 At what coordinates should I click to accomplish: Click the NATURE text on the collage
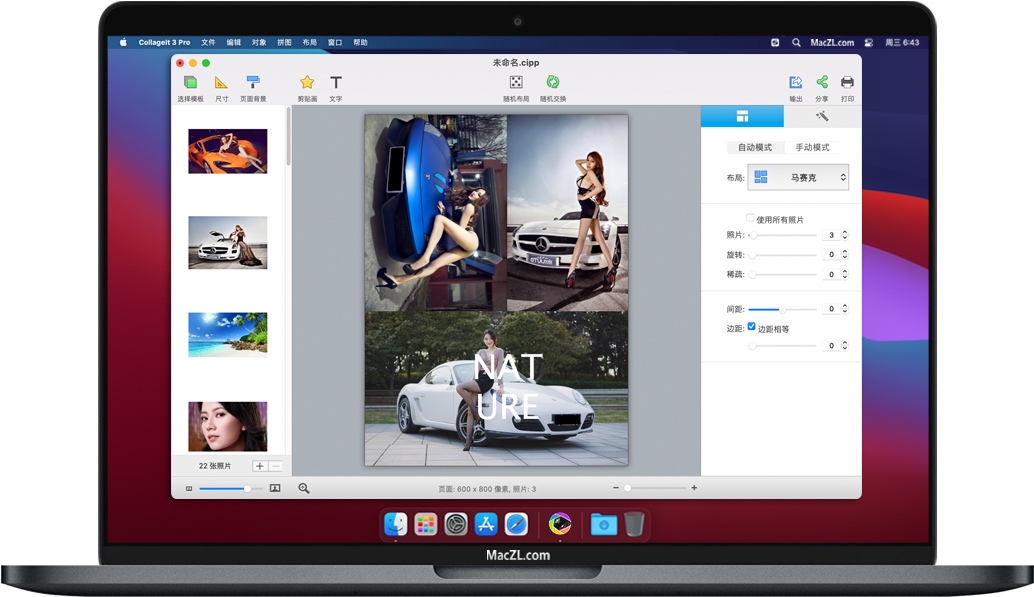tap(508, 387)
